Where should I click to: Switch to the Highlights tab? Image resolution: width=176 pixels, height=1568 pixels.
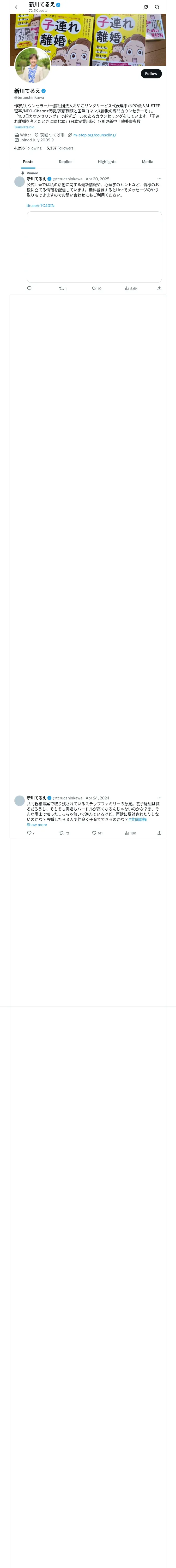click(x=107, y=162)
